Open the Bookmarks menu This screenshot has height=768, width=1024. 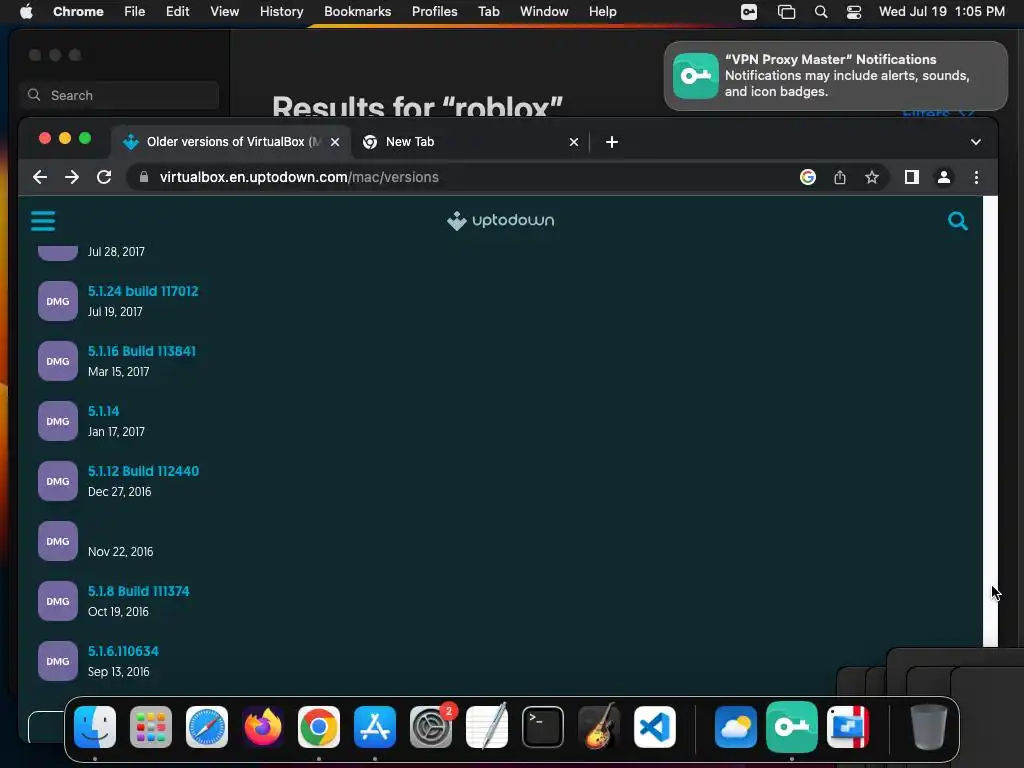(357, 12)
